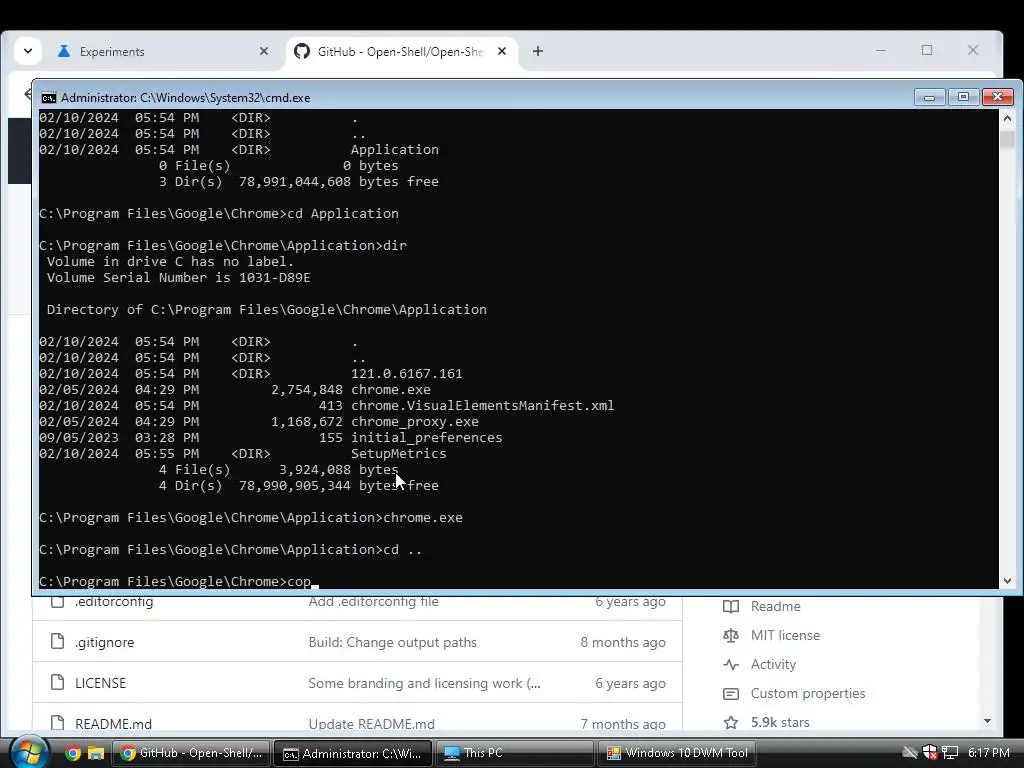Open the LICENSE file
The height and width of the screenshot is (768, 1024).
pyautogui.click(x=101, y=683)
